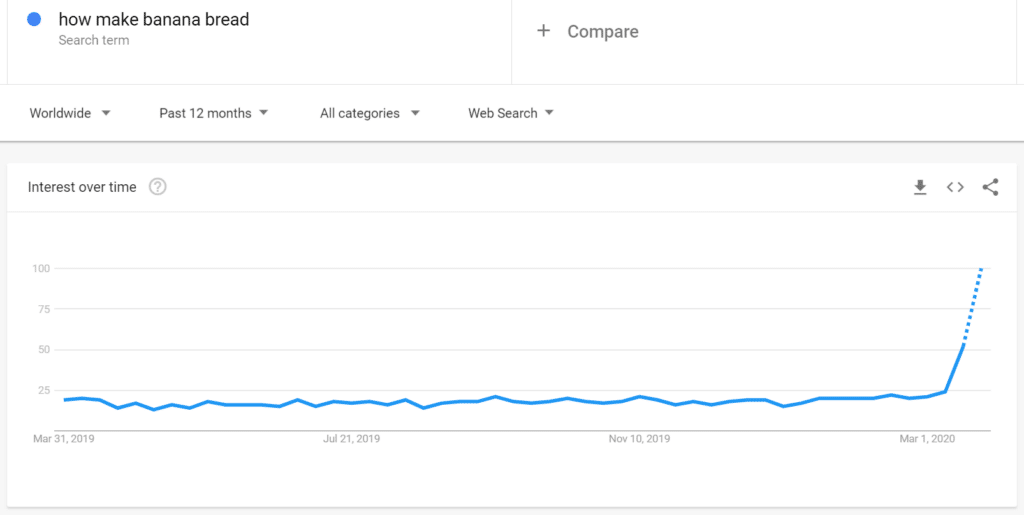Select the Mar 1, 2020 axis label

927,439
